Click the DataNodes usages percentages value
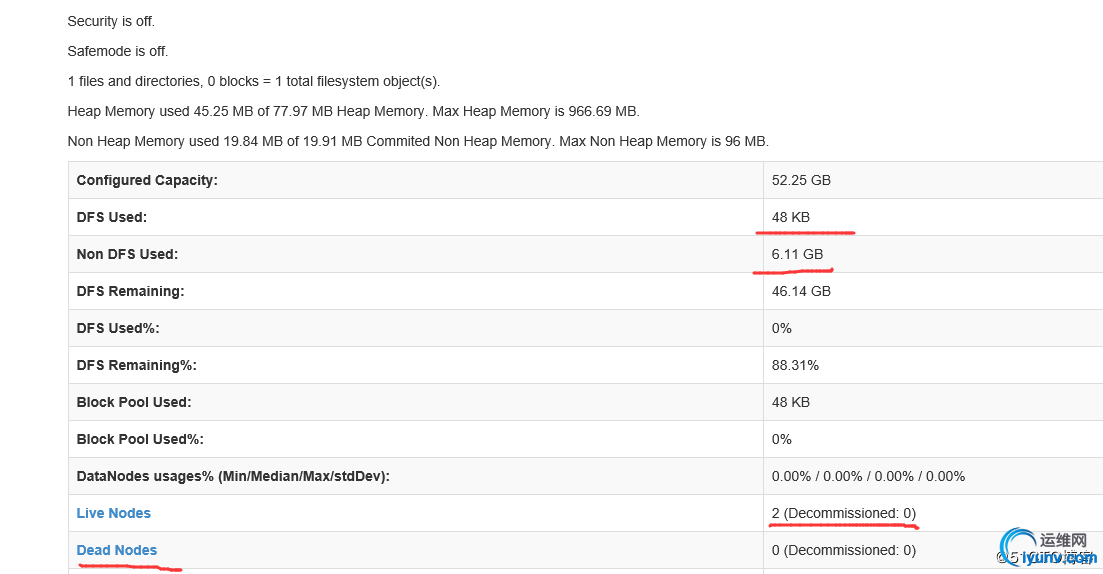This screenshot has height=574, width=1103. pyautogui.click(x=868, y=476)
